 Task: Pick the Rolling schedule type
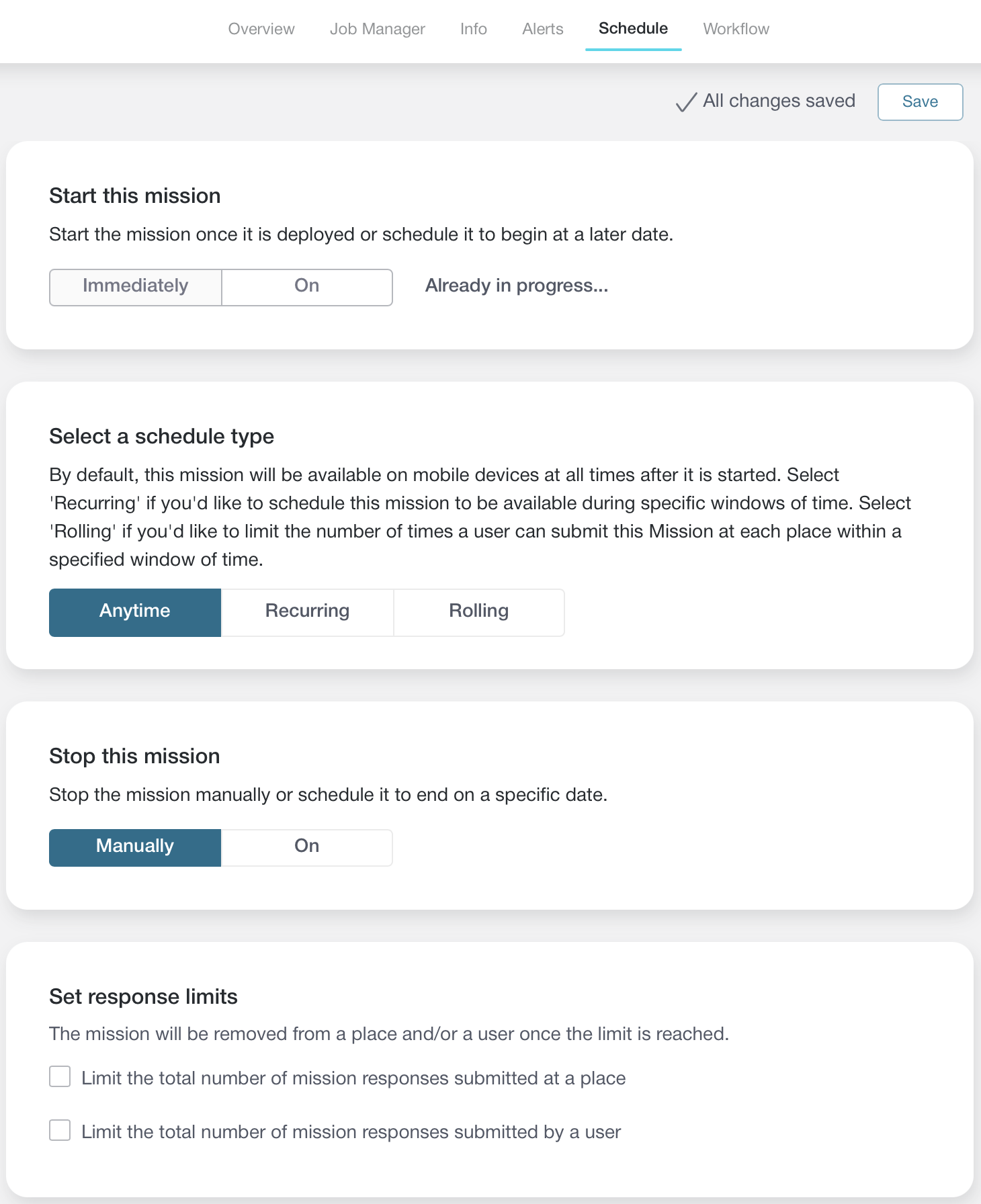coord(479,612)
